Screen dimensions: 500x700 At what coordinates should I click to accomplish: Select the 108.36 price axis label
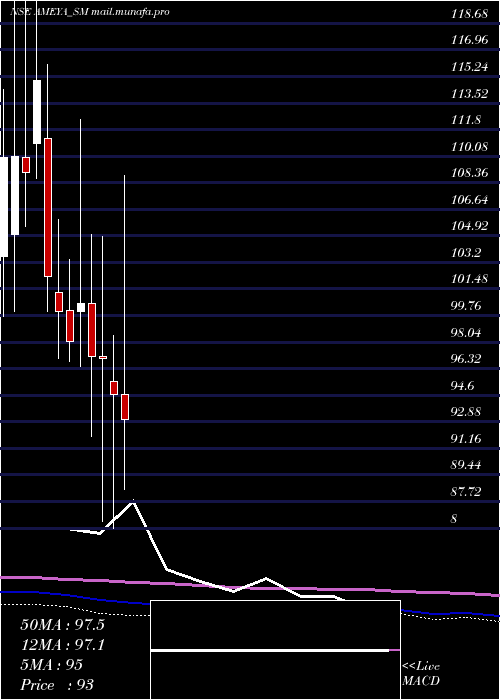[x=469, y=173]
